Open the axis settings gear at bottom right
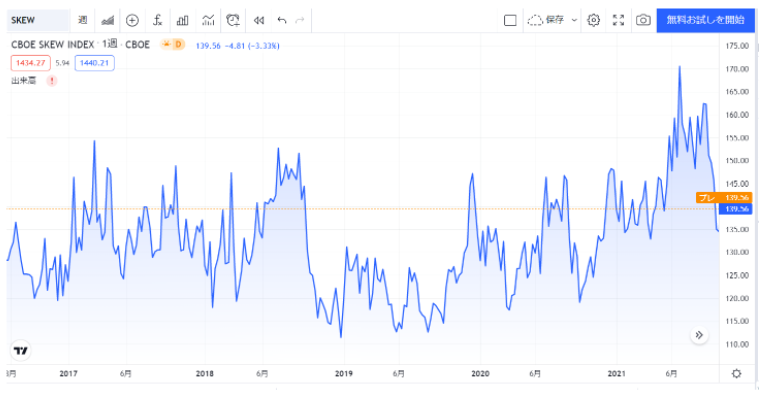Image resolution: width=766 pixels, height=407 pixels. 737,373
